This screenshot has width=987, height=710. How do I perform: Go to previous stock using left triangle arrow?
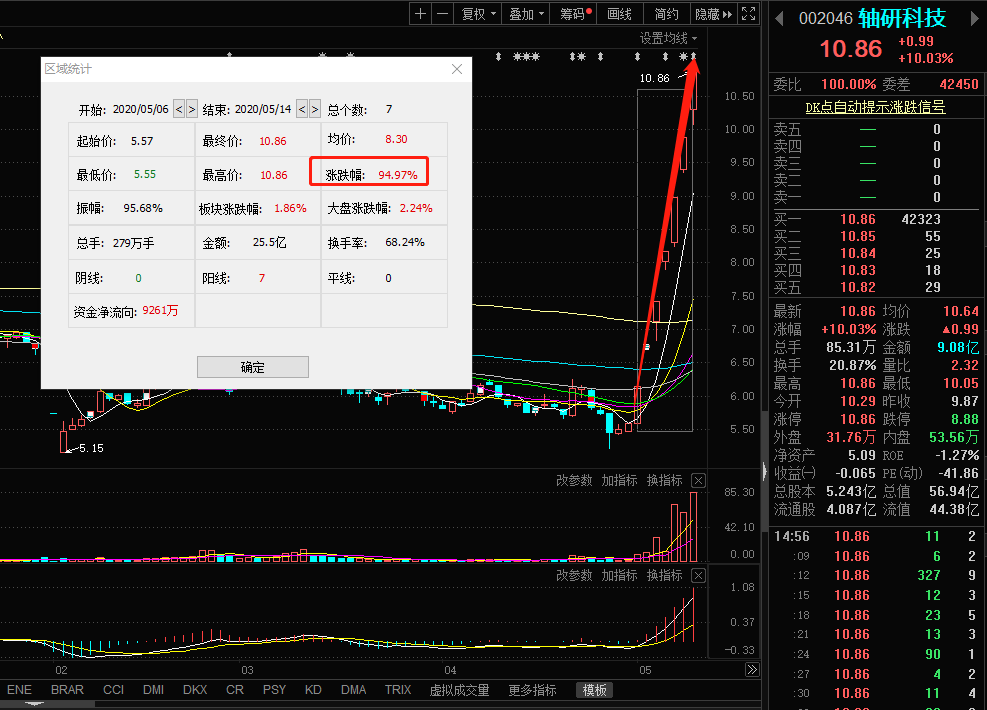coord(779,19)
